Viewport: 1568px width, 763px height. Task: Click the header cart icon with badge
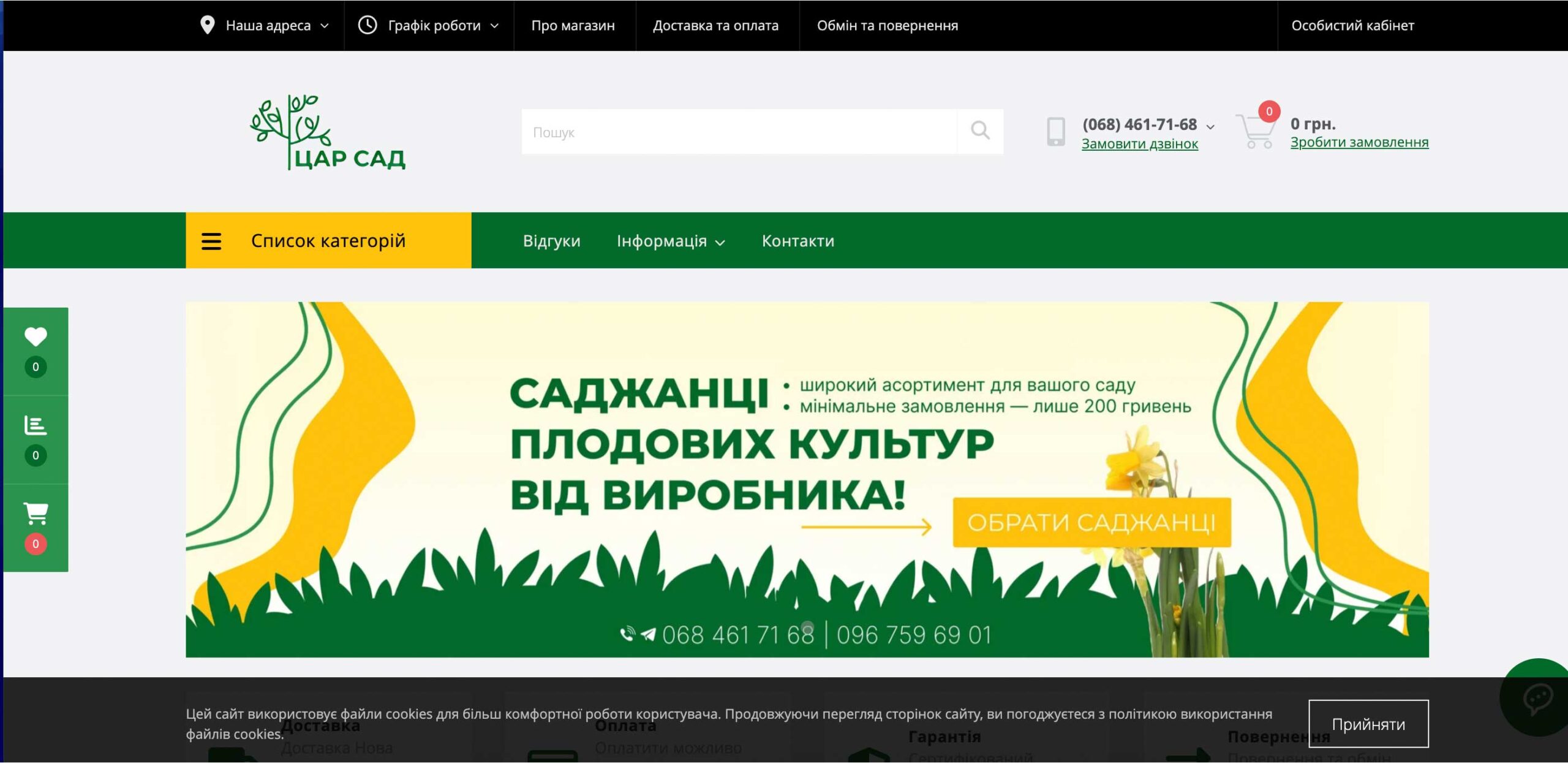pyautogui.click(x=1256, y=130)
